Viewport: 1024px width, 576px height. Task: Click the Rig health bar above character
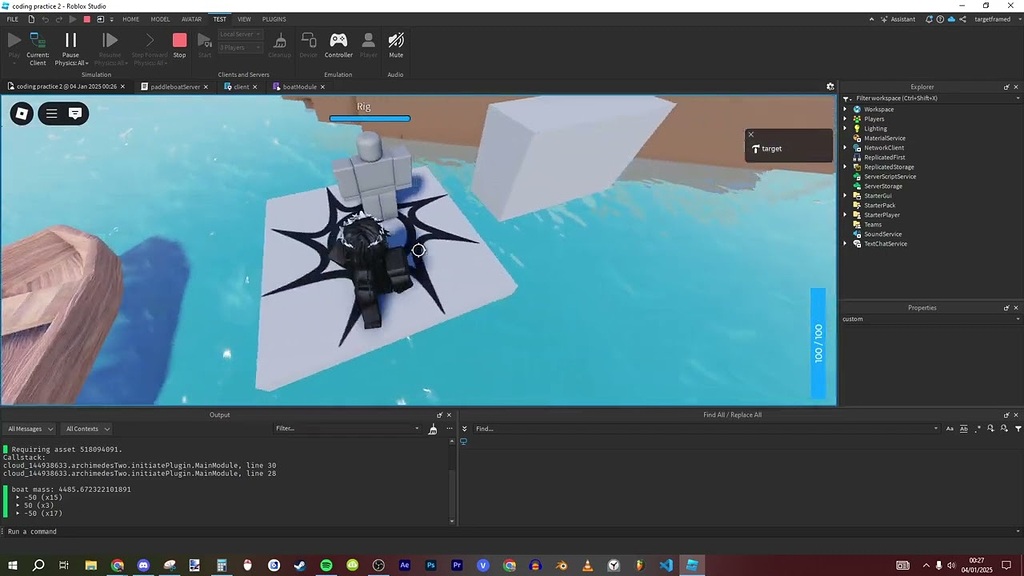click(370, 118)
